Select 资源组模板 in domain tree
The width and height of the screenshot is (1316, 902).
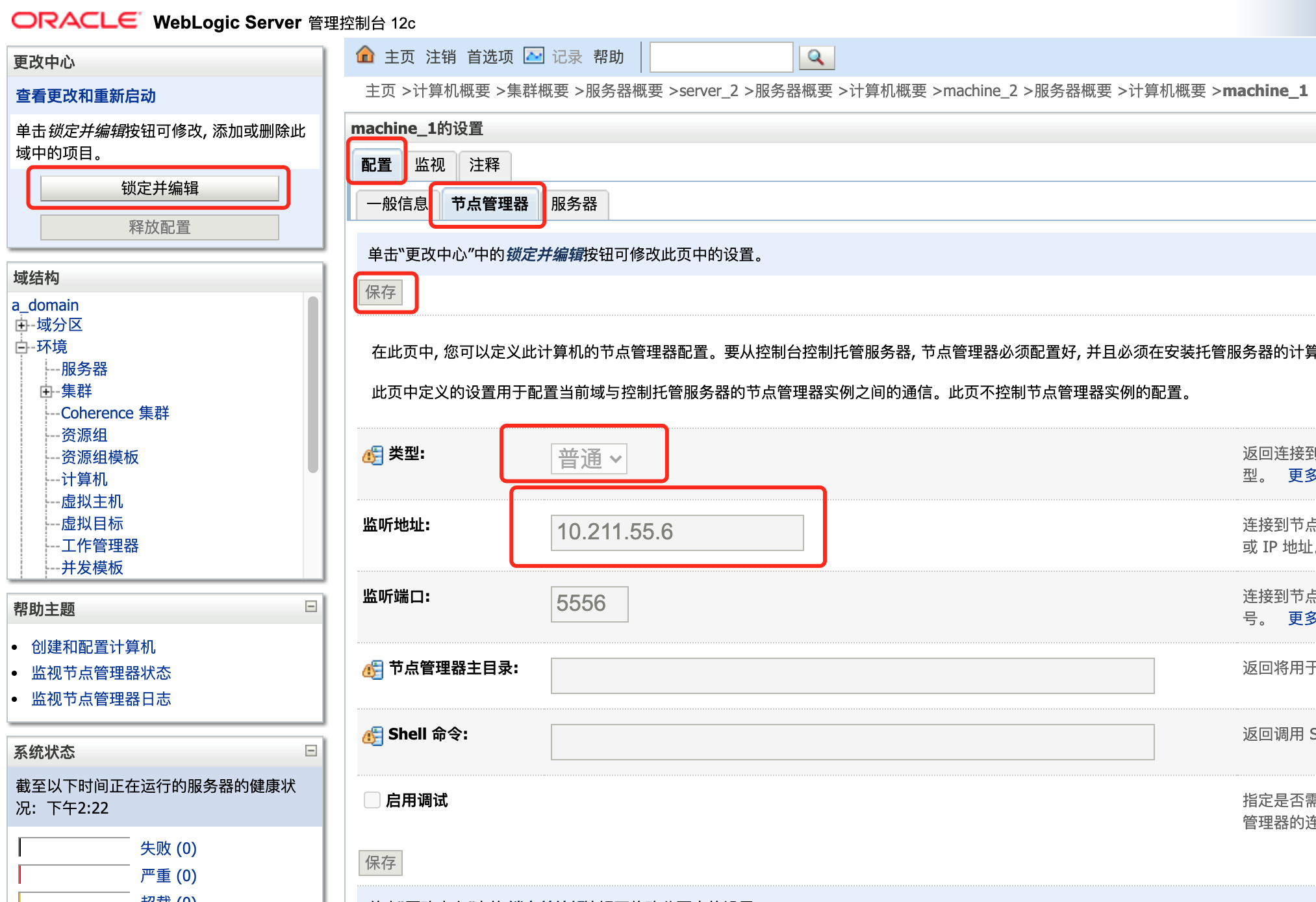100,457
